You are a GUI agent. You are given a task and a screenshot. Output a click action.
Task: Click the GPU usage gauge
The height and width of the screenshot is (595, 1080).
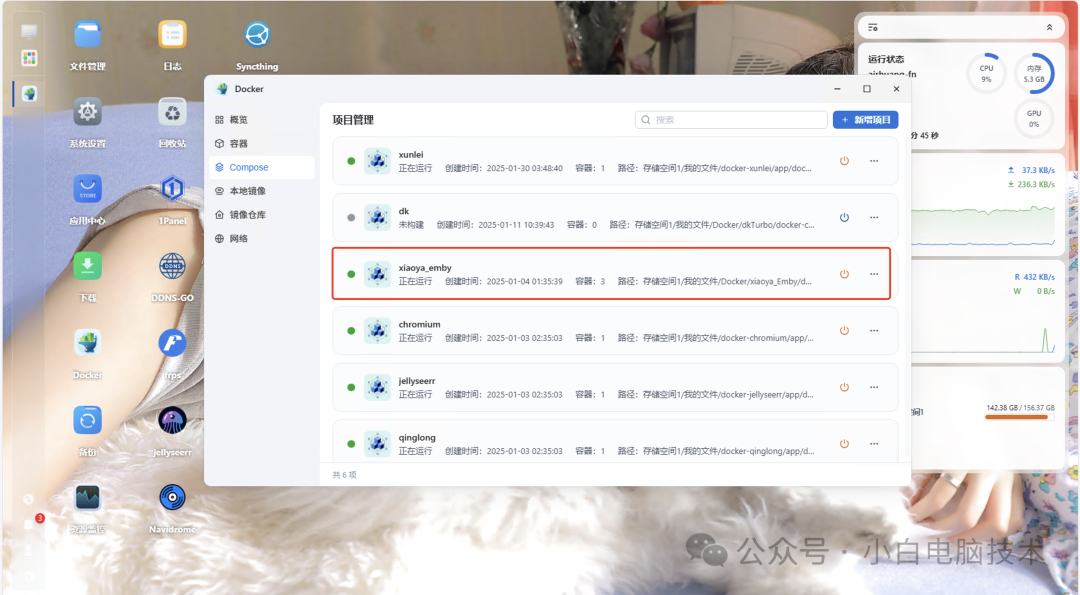pyautogui.click(x=1034, y=118)
